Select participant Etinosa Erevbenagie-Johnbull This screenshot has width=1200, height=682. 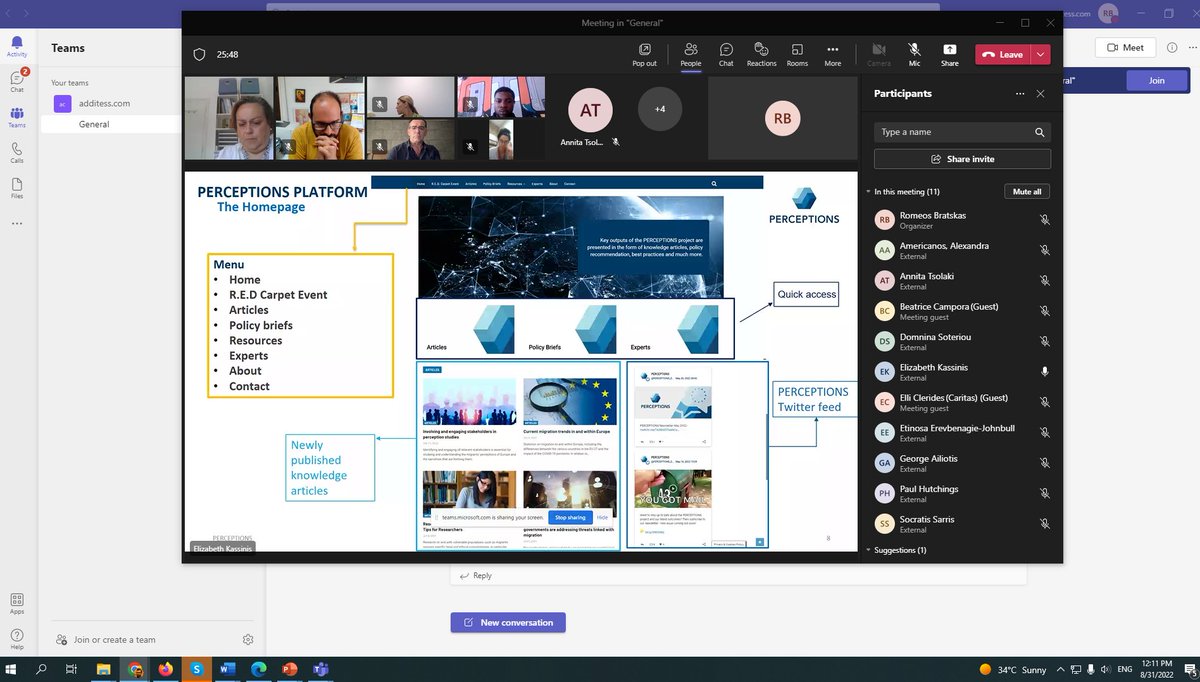962,433
